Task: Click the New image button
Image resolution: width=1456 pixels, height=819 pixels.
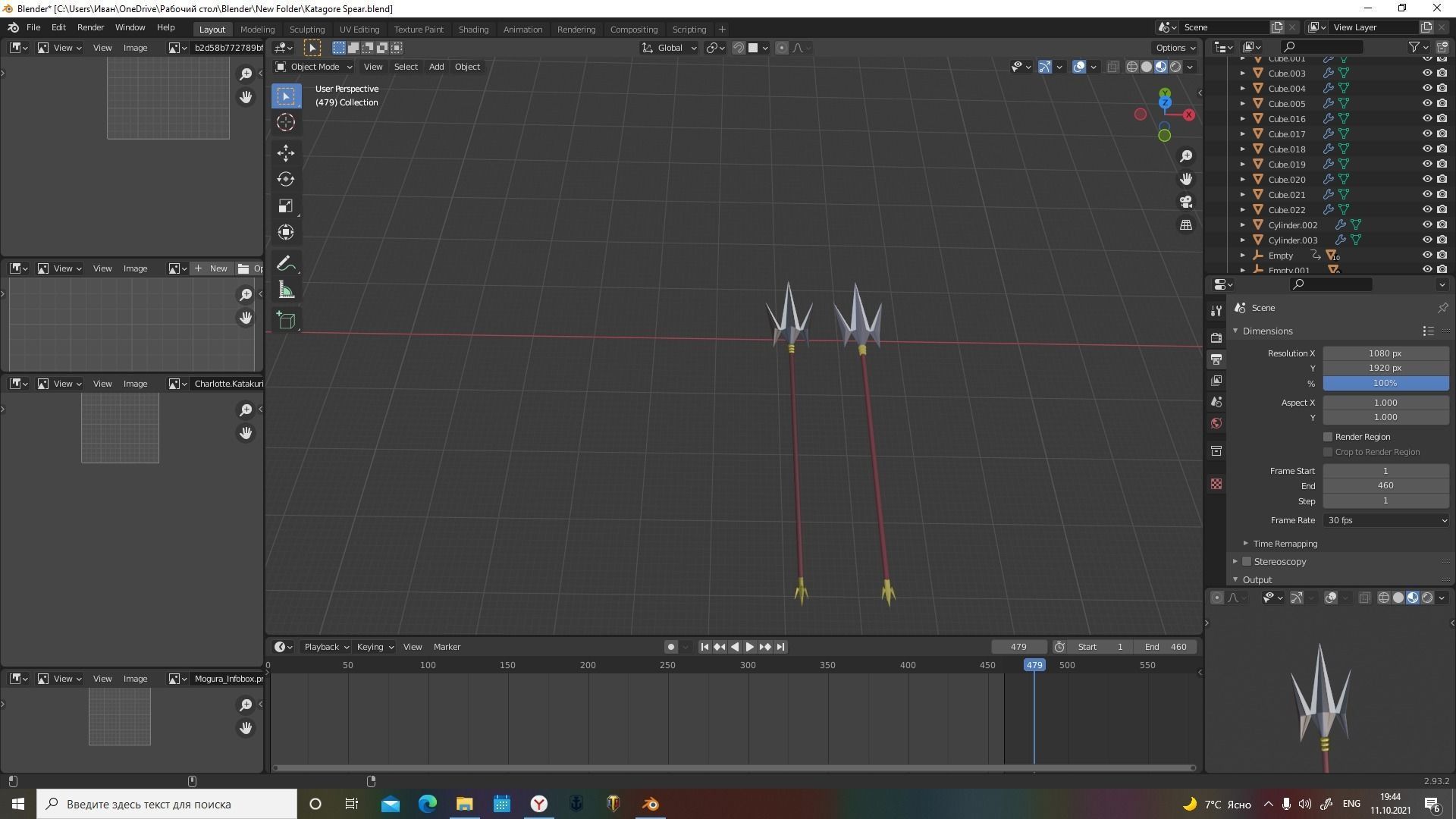Action: click(211, 268)
